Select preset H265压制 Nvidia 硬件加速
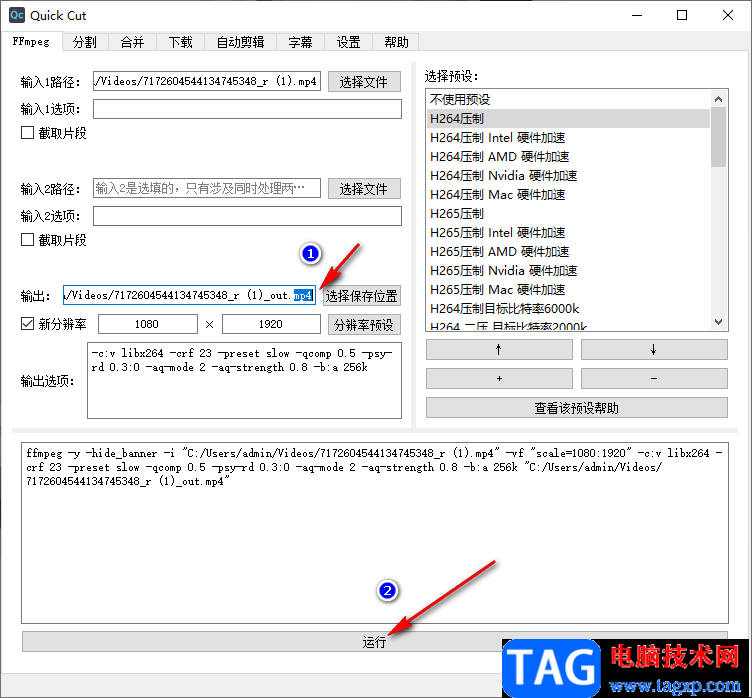 coord(568,271)
